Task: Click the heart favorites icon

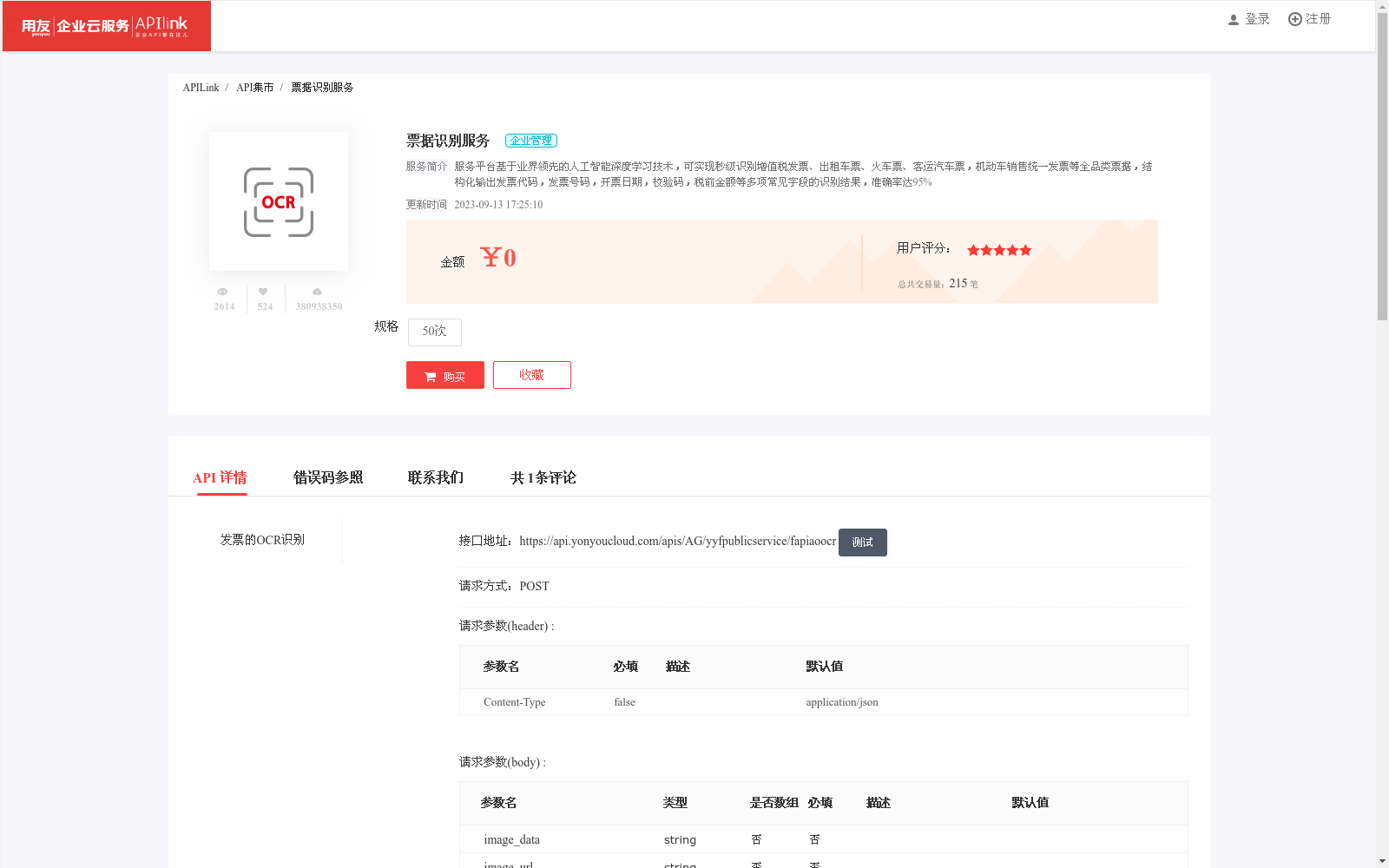Action: pos(263,292)
